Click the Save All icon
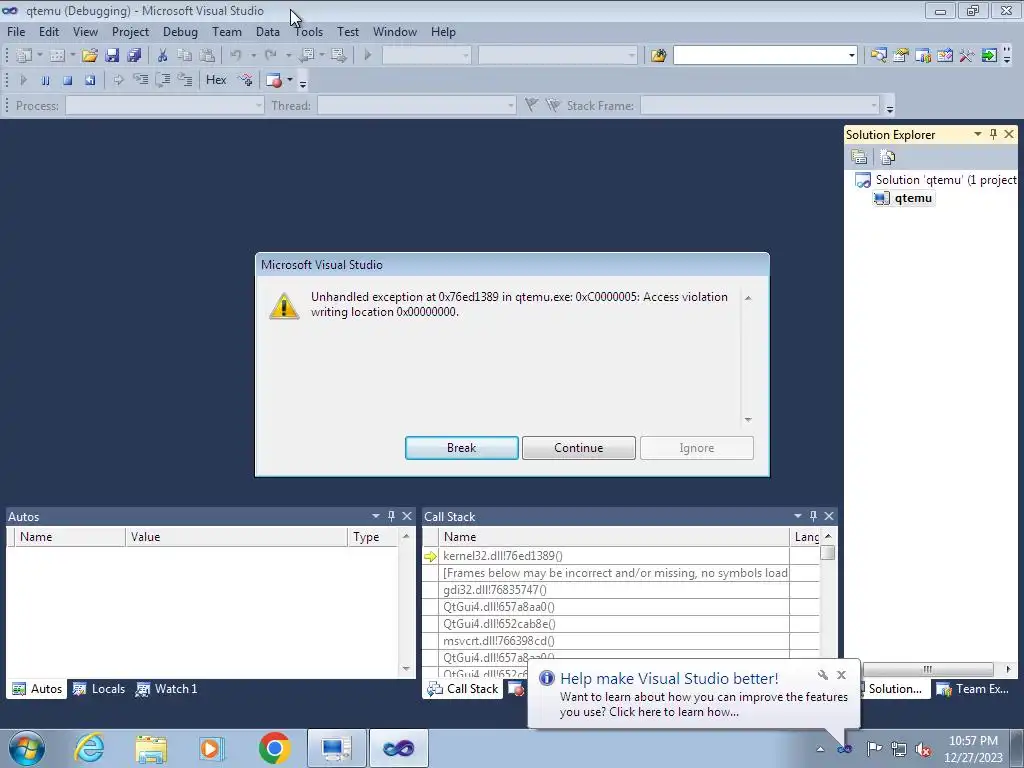 pos(135,56)
